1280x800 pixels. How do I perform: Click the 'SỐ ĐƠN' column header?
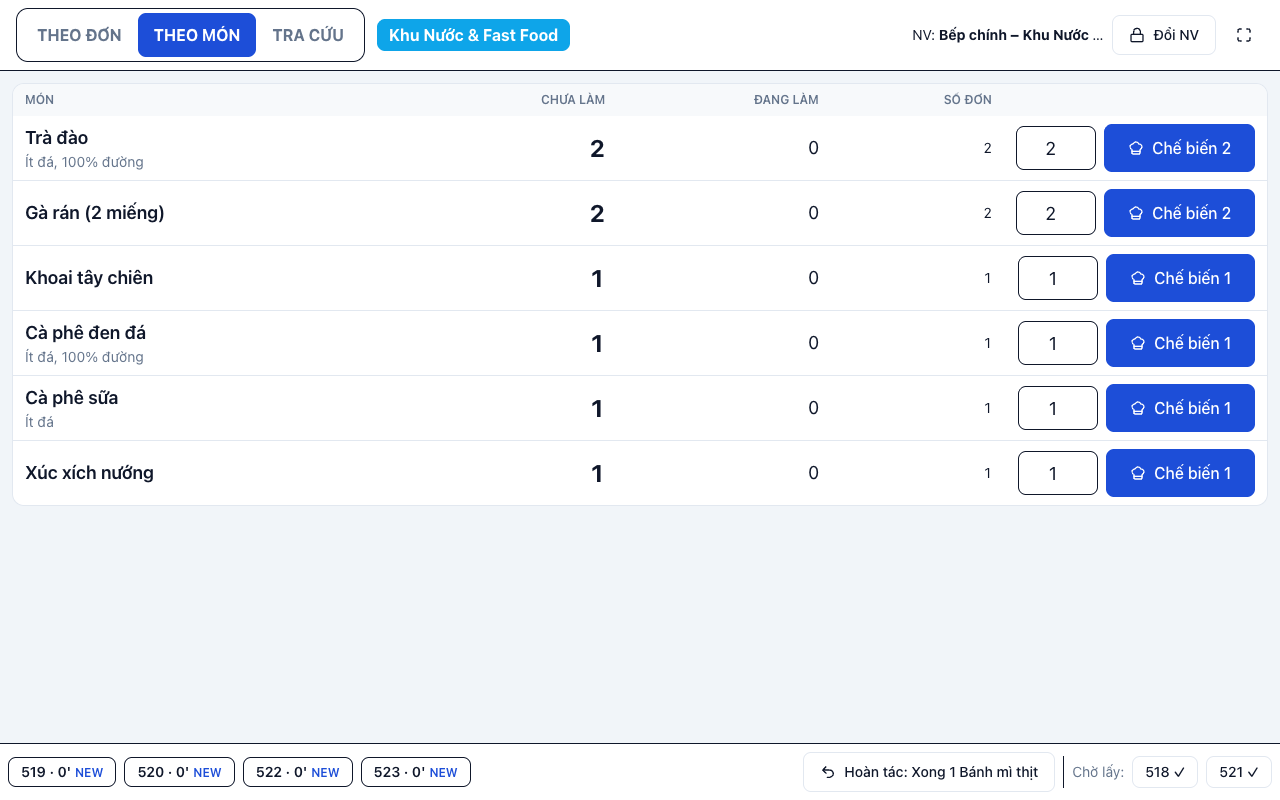click(968, 100)
